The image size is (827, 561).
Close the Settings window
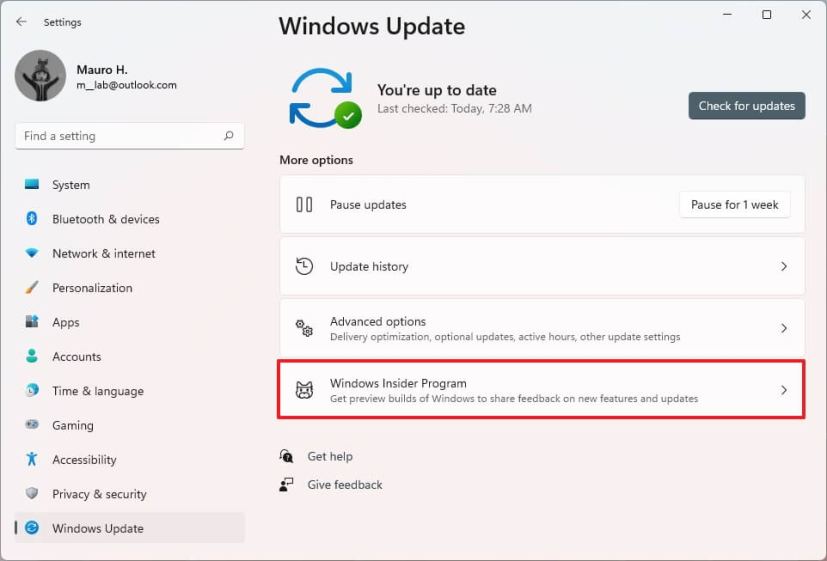(806, 15)
